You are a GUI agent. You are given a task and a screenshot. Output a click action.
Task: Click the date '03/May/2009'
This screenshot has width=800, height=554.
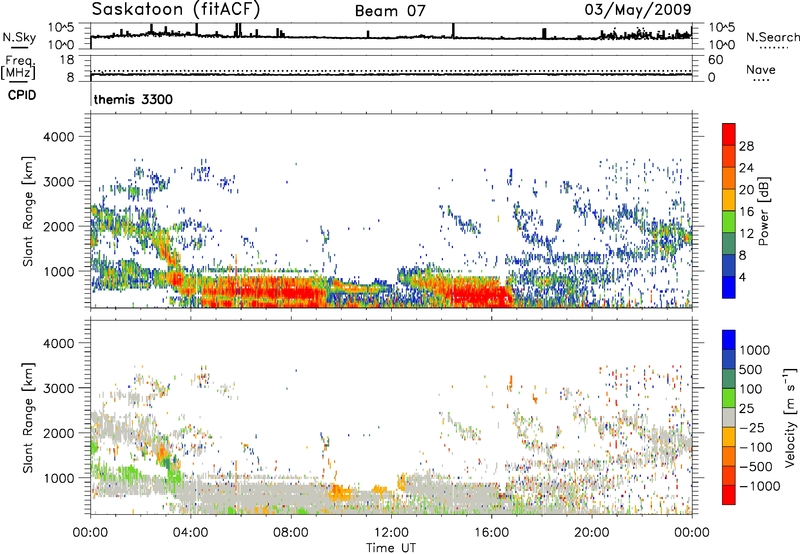(x=638, y=10)
